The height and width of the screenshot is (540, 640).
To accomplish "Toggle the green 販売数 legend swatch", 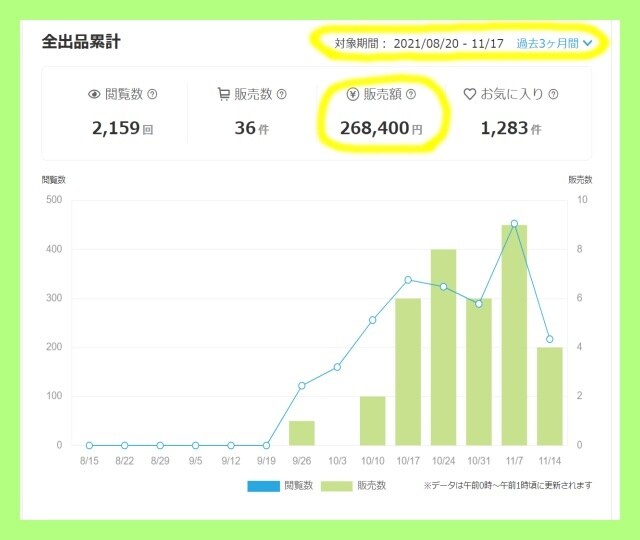I will pyautogui.click(x=336, y=486).
